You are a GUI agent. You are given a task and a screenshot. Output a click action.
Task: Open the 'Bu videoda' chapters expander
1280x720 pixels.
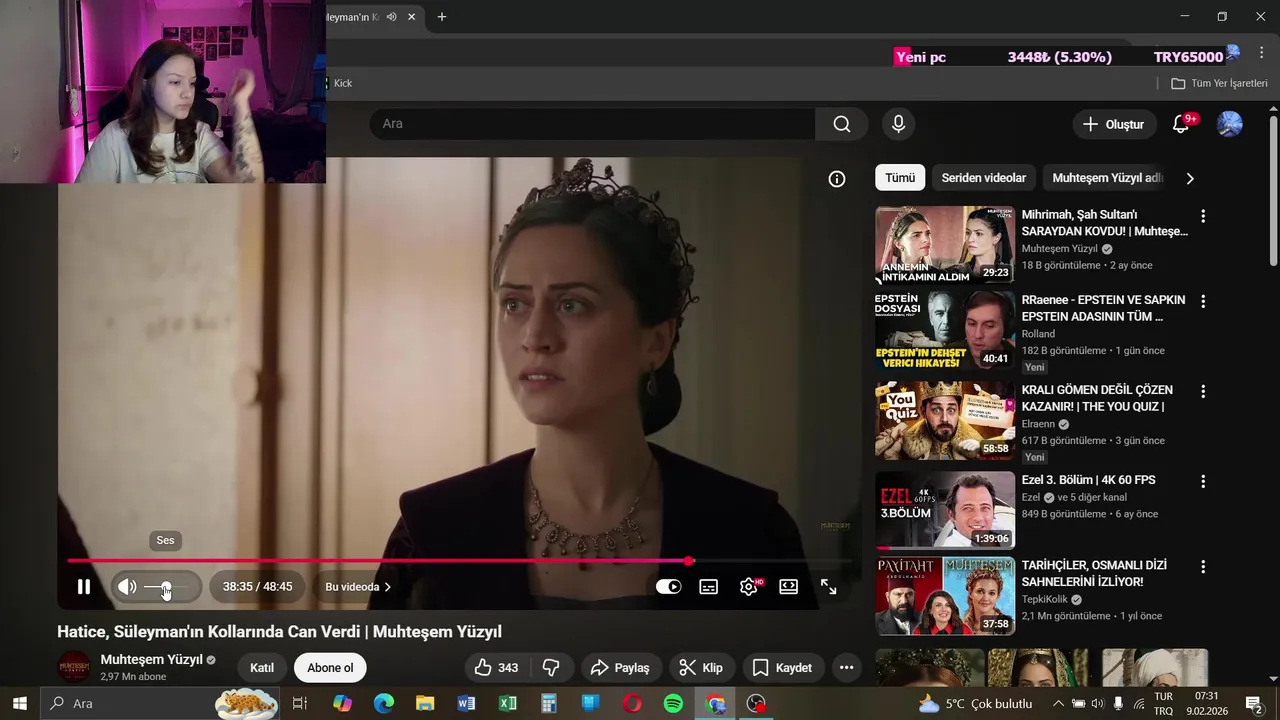358,587
